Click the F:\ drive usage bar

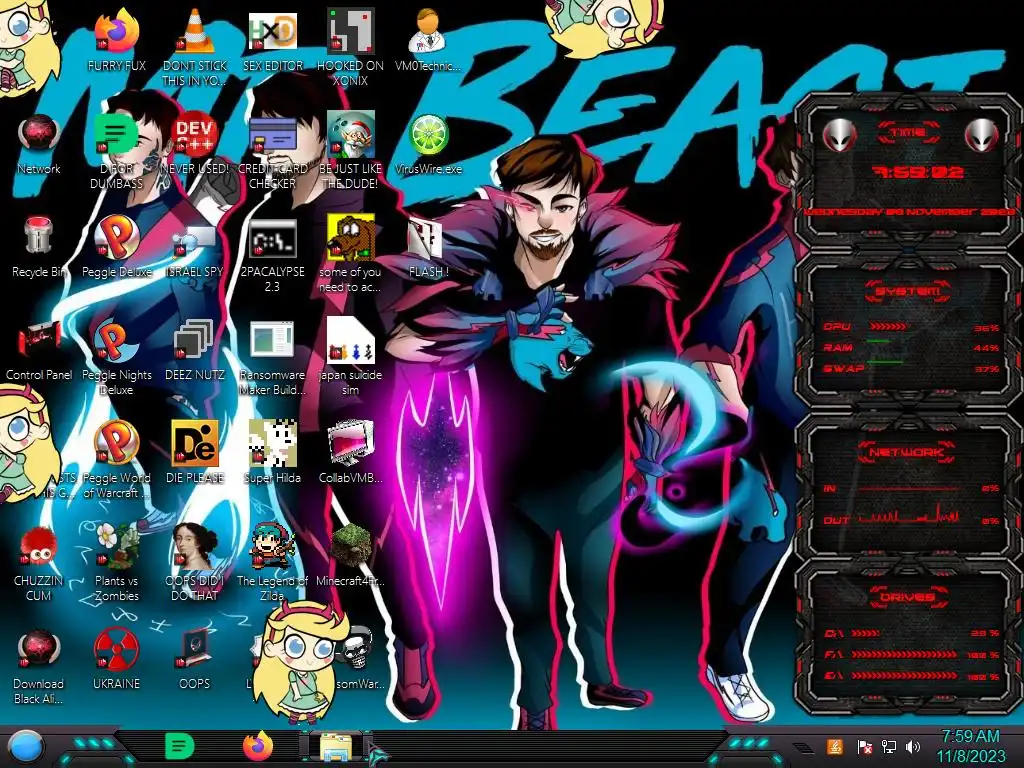coord(904,654)
